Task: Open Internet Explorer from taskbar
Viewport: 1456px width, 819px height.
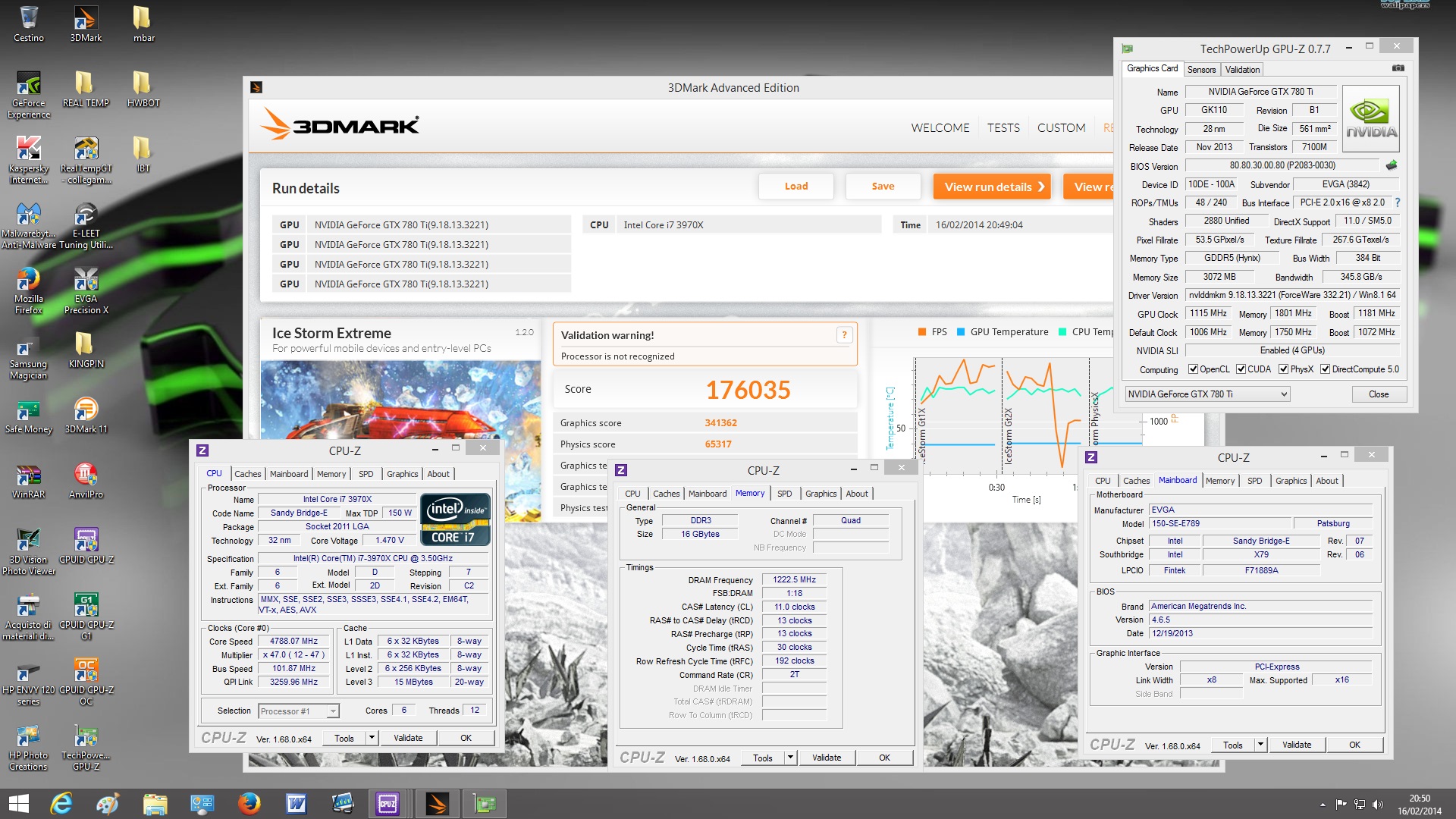Action: click(x=61, y=804)
